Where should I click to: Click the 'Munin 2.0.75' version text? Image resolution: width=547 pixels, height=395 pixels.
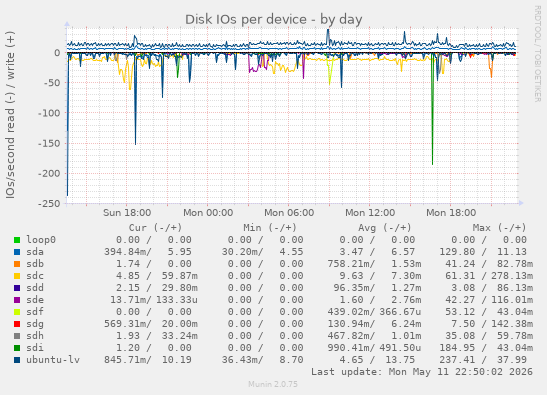273,385
